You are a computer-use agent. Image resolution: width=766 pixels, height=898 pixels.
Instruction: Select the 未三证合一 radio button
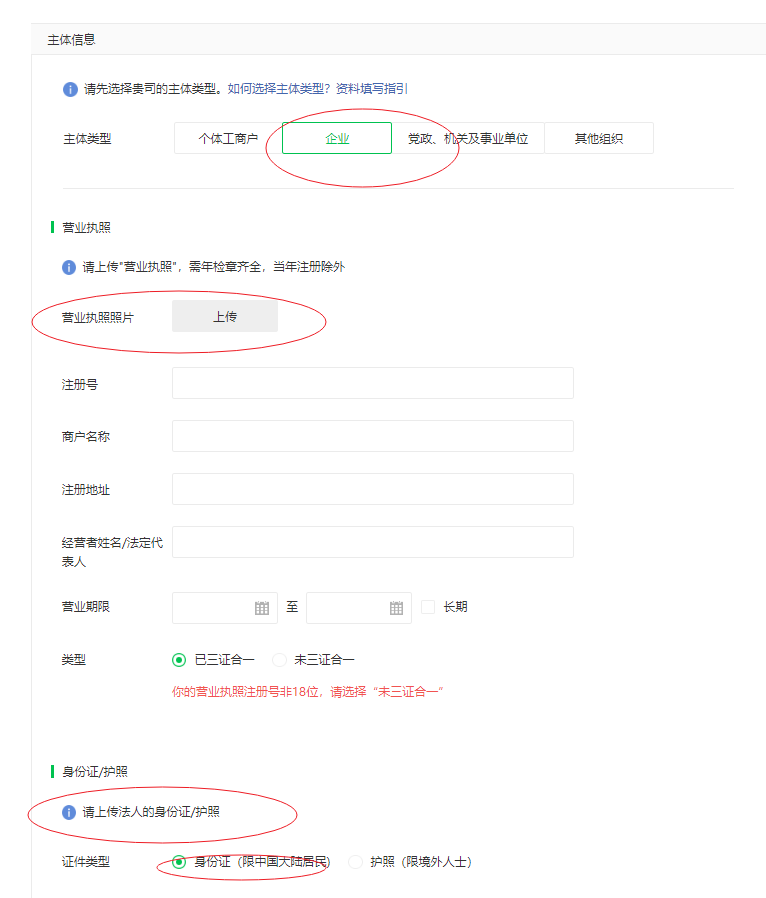pos(279,660)
